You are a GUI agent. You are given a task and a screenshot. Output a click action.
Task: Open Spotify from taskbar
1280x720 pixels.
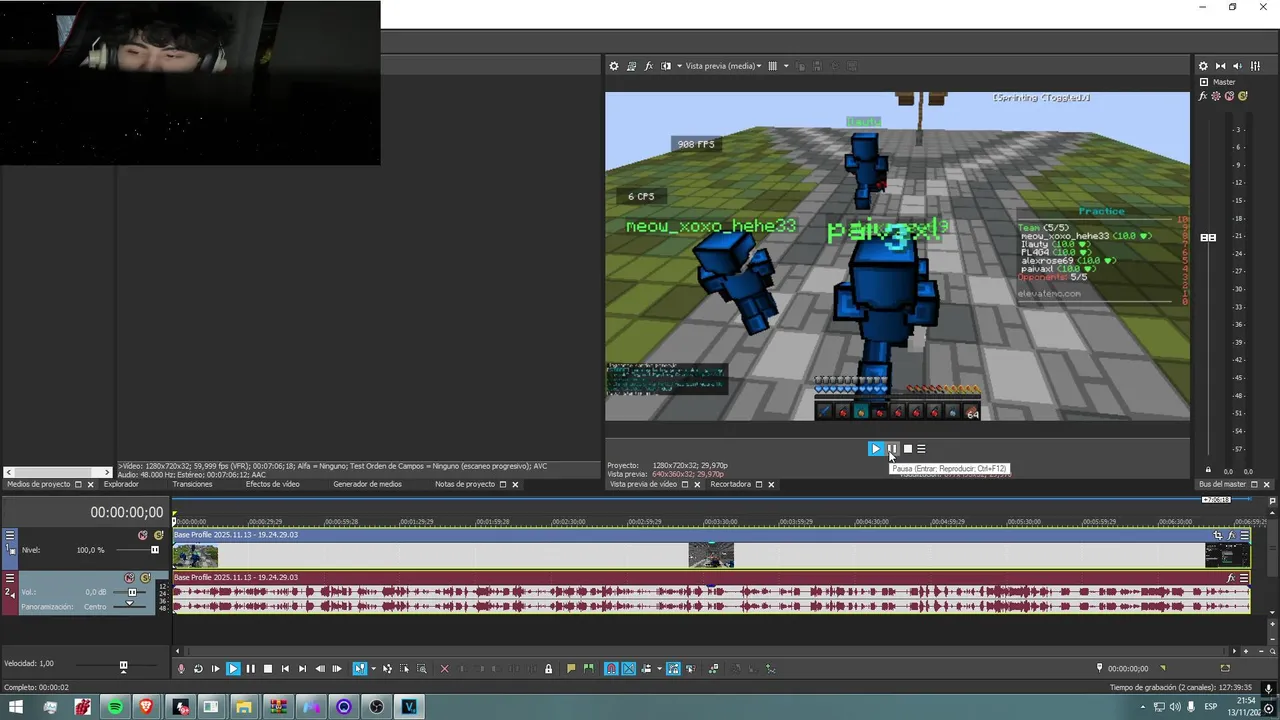pyautogui.click(x=115, y=707)
